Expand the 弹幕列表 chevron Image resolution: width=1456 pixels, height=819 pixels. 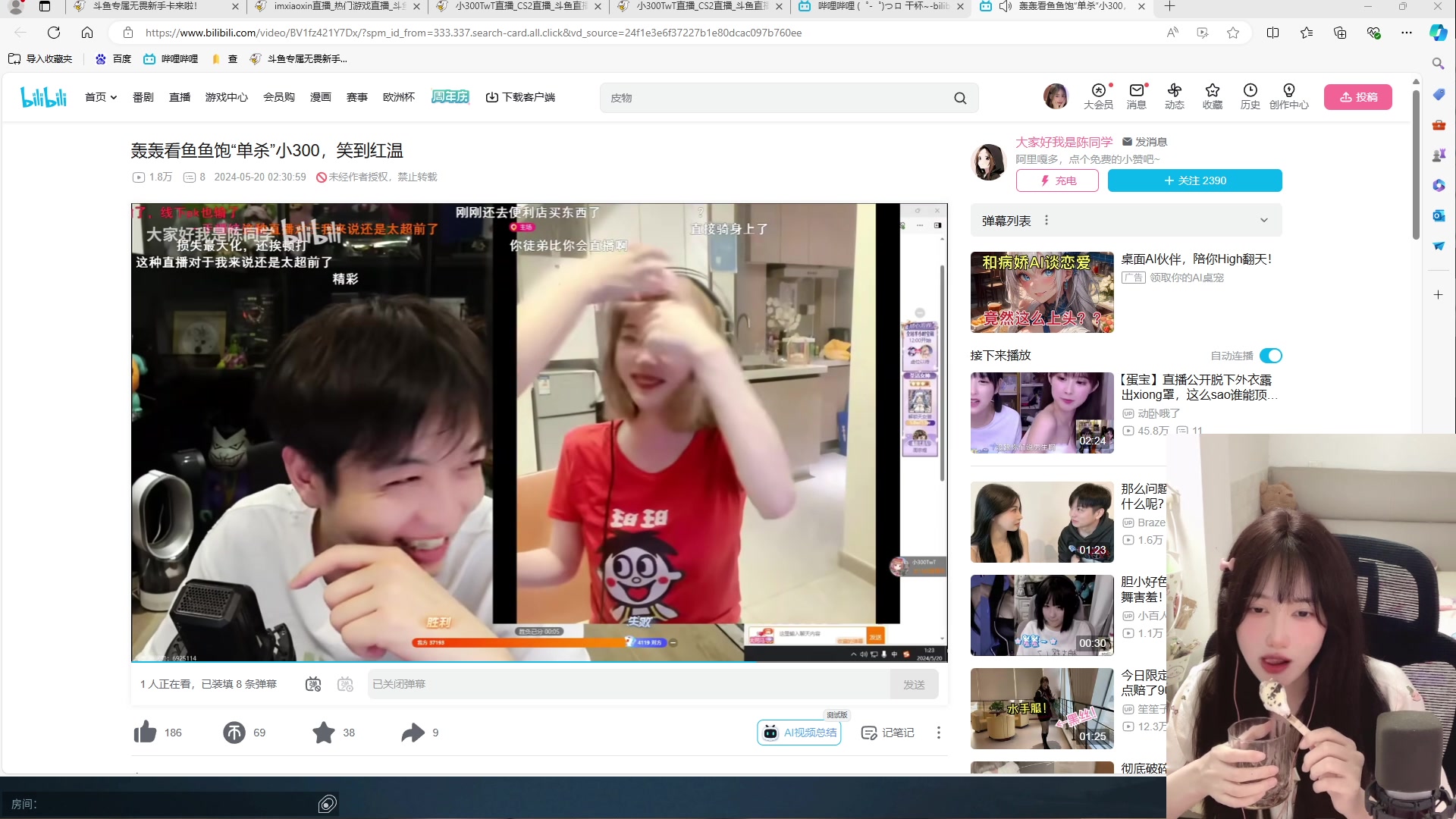point(1264,221)
